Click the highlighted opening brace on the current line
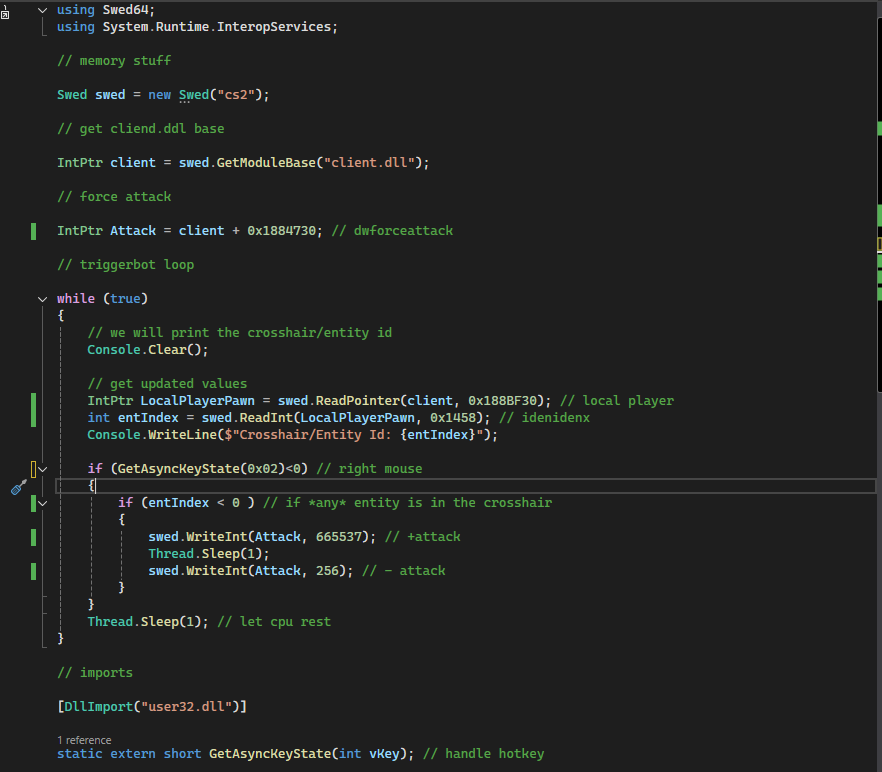Image resolution: width=882 pixels, height=772 pixels. tap(92, 485)
